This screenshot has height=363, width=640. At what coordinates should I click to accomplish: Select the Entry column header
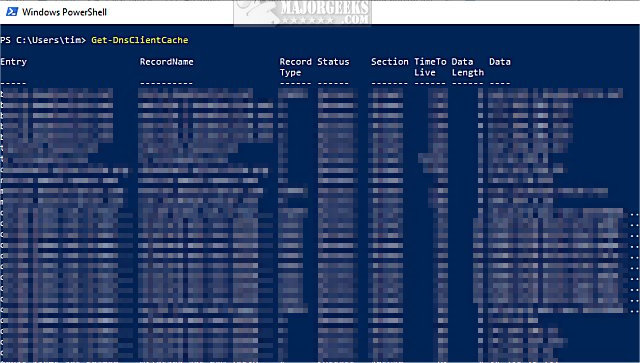13,62
